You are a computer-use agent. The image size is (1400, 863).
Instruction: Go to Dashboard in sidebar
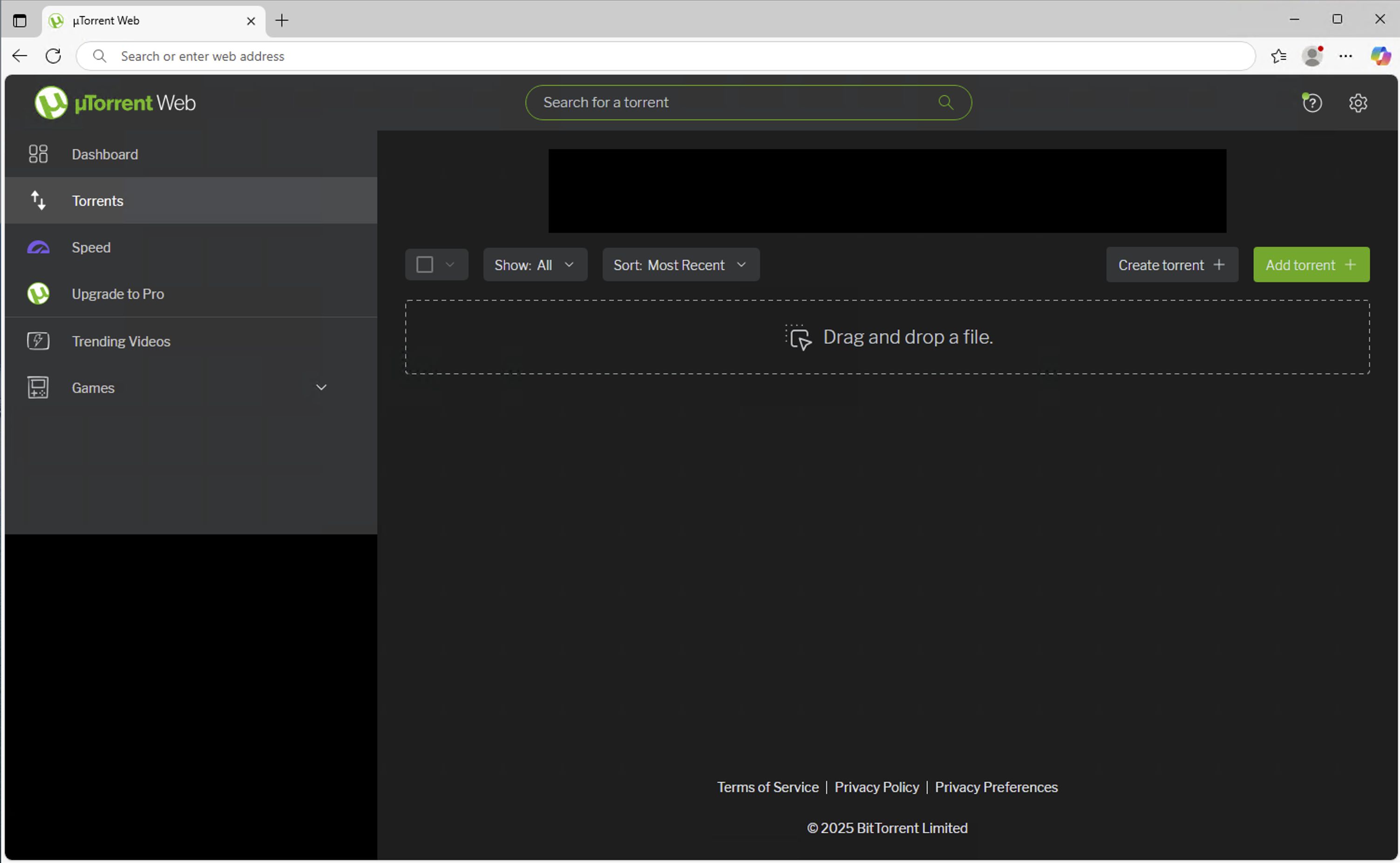point(190,154)
